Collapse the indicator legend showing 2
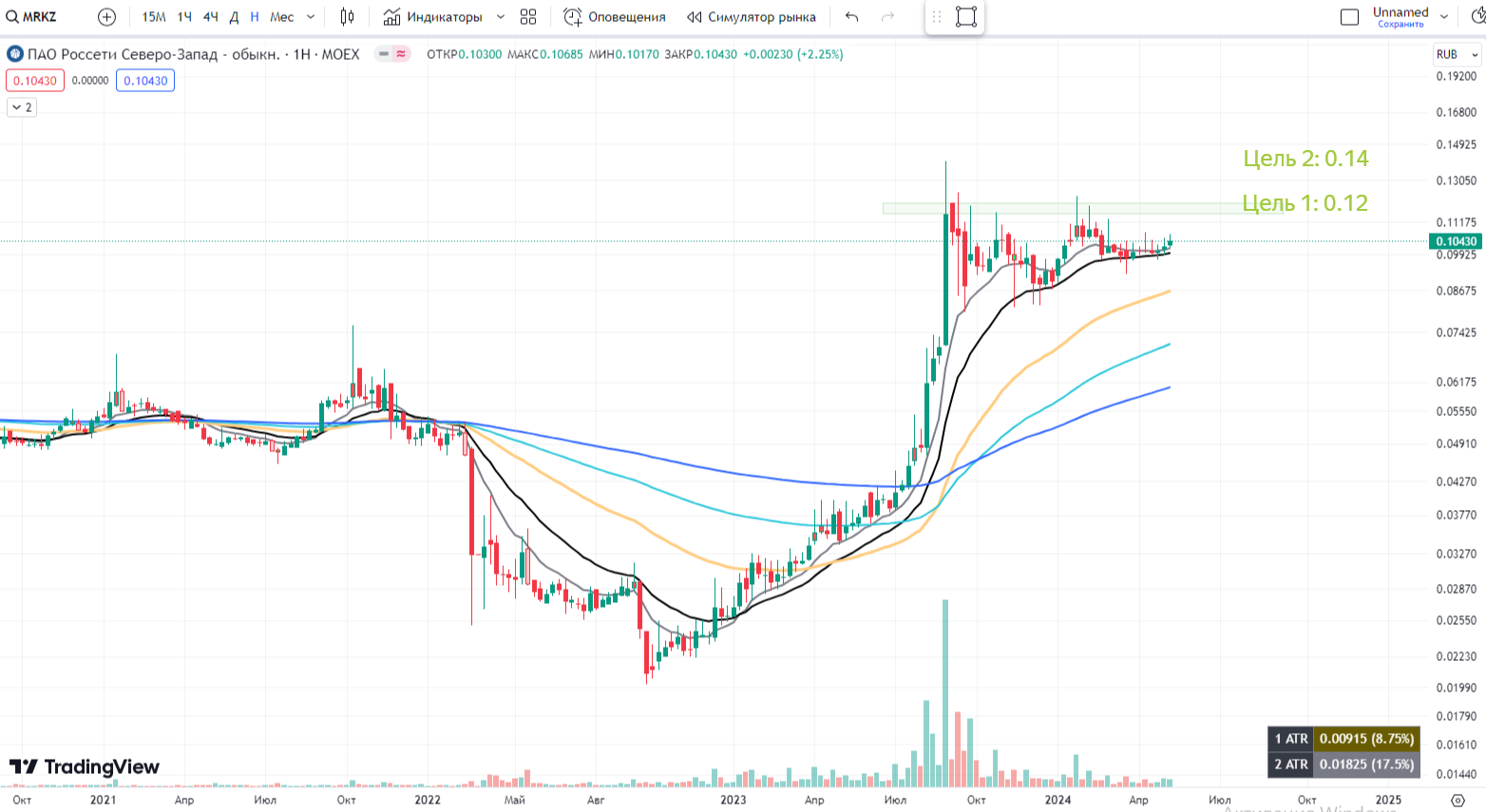1486x812 pixels. pos(21,107)
